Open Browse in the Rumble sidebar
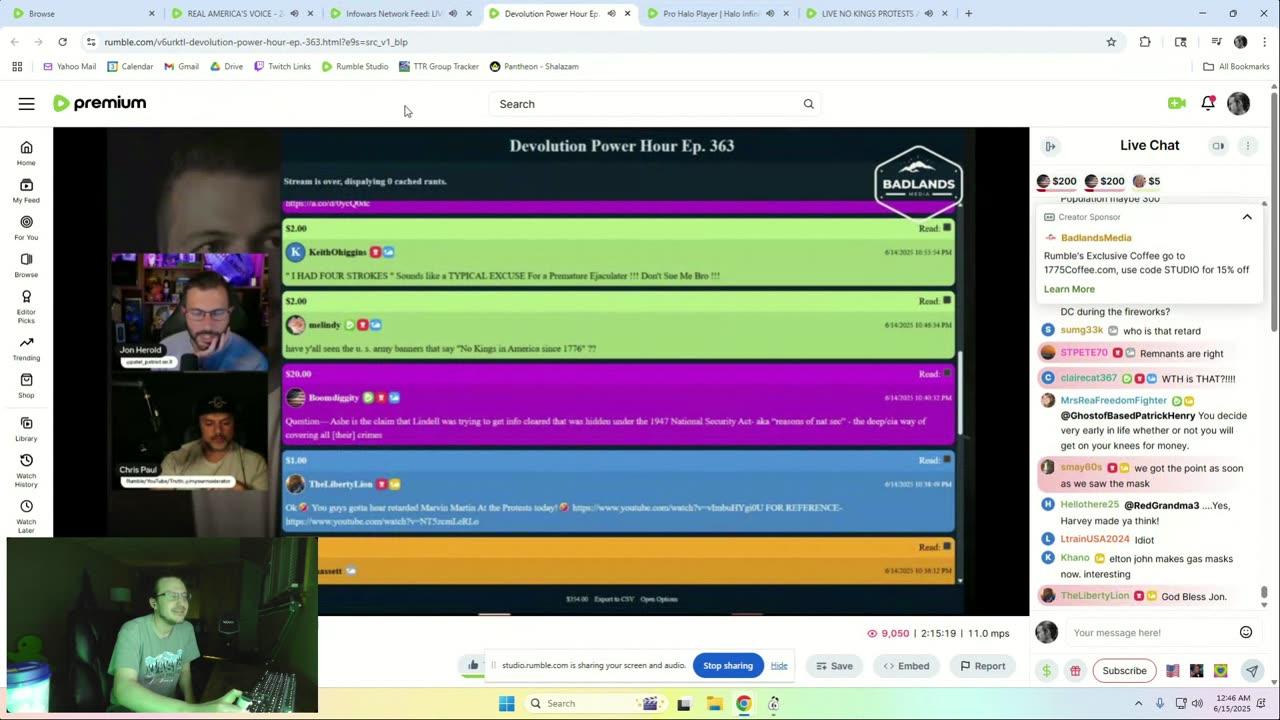The image size is (1280, 720). pyautogui.click(x=26, y=264)
